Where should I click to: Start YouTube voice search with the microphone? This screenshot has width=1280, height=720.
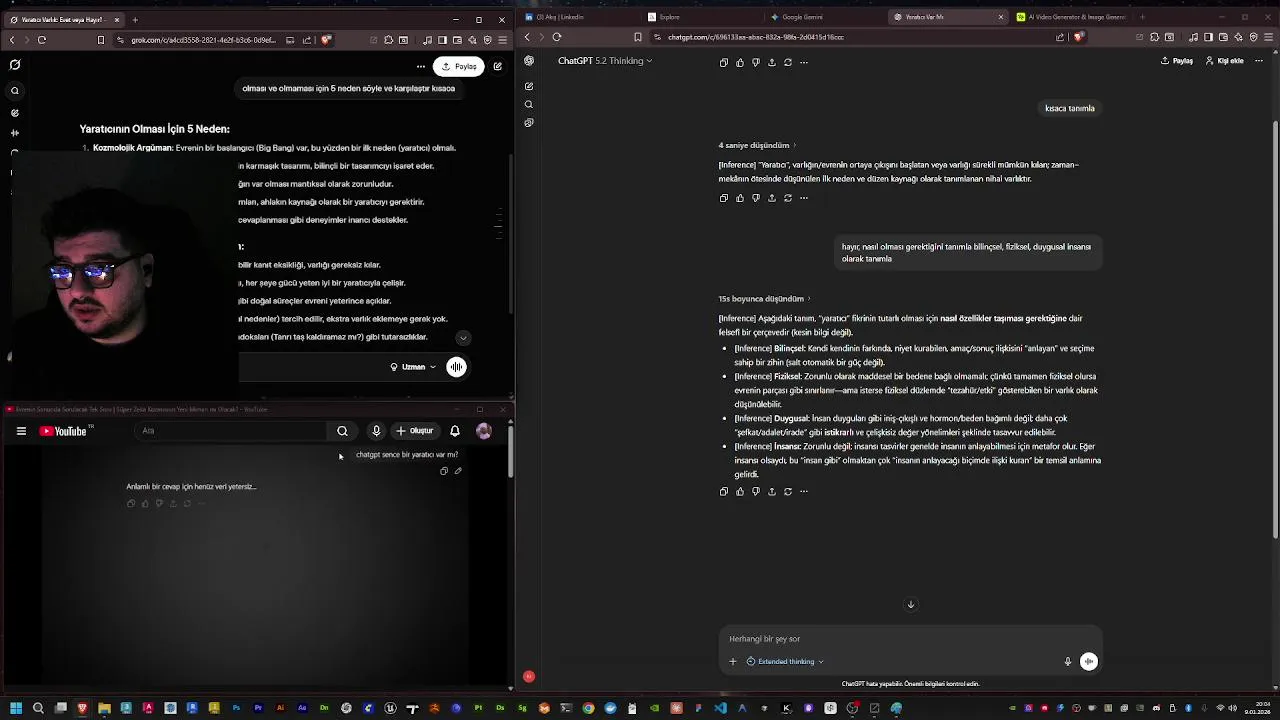click(x=376, y=431)
